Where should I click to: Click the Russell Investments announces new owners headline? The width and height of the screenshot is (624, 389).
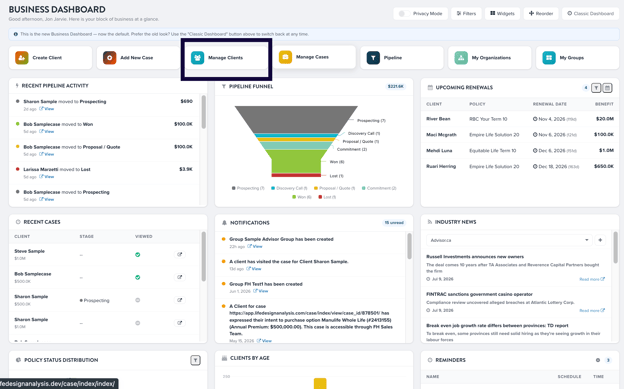475,257
